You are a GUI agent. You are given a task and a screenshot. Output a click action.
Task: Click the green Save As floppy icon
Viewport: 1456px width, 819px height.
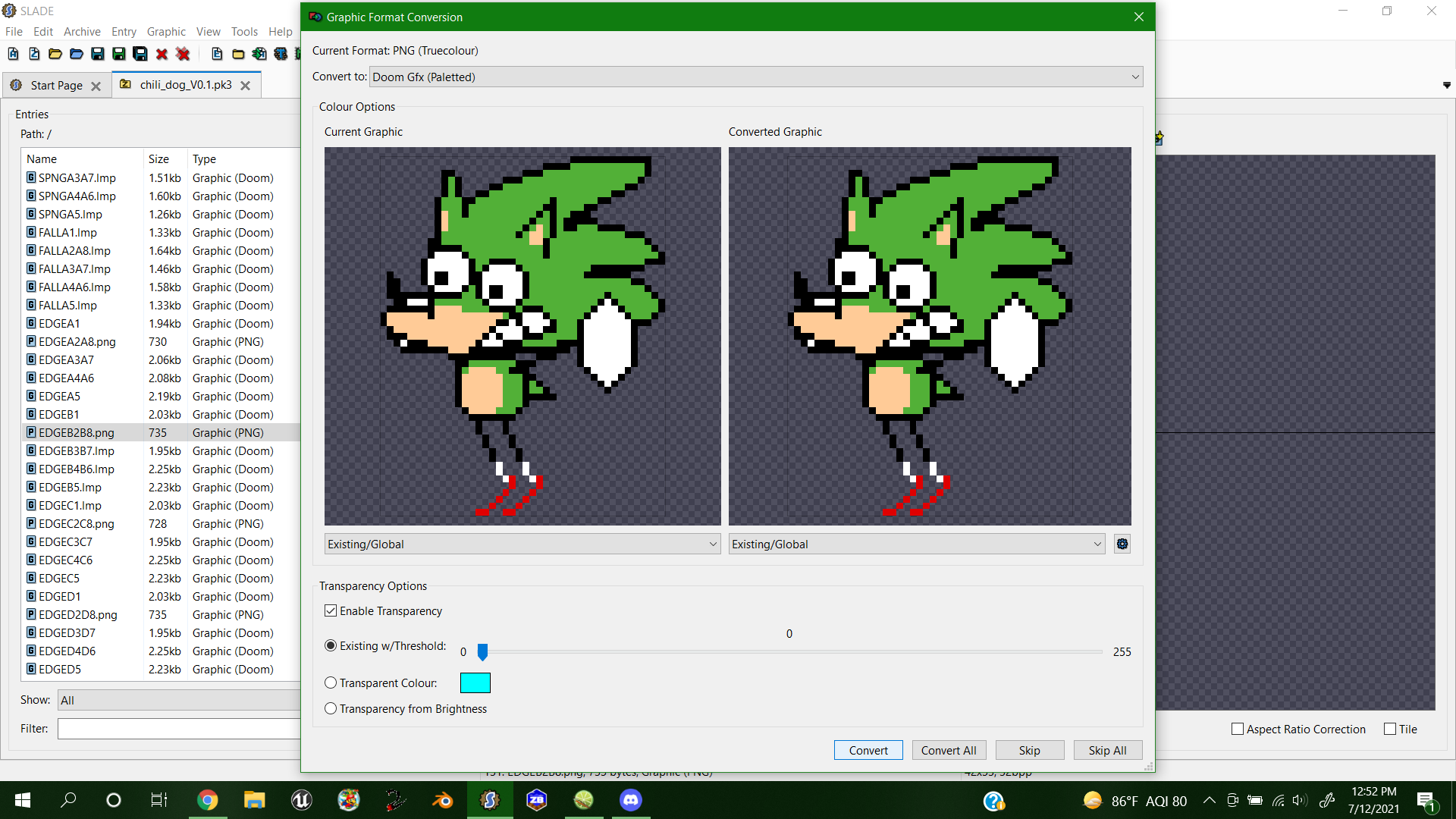119,54
